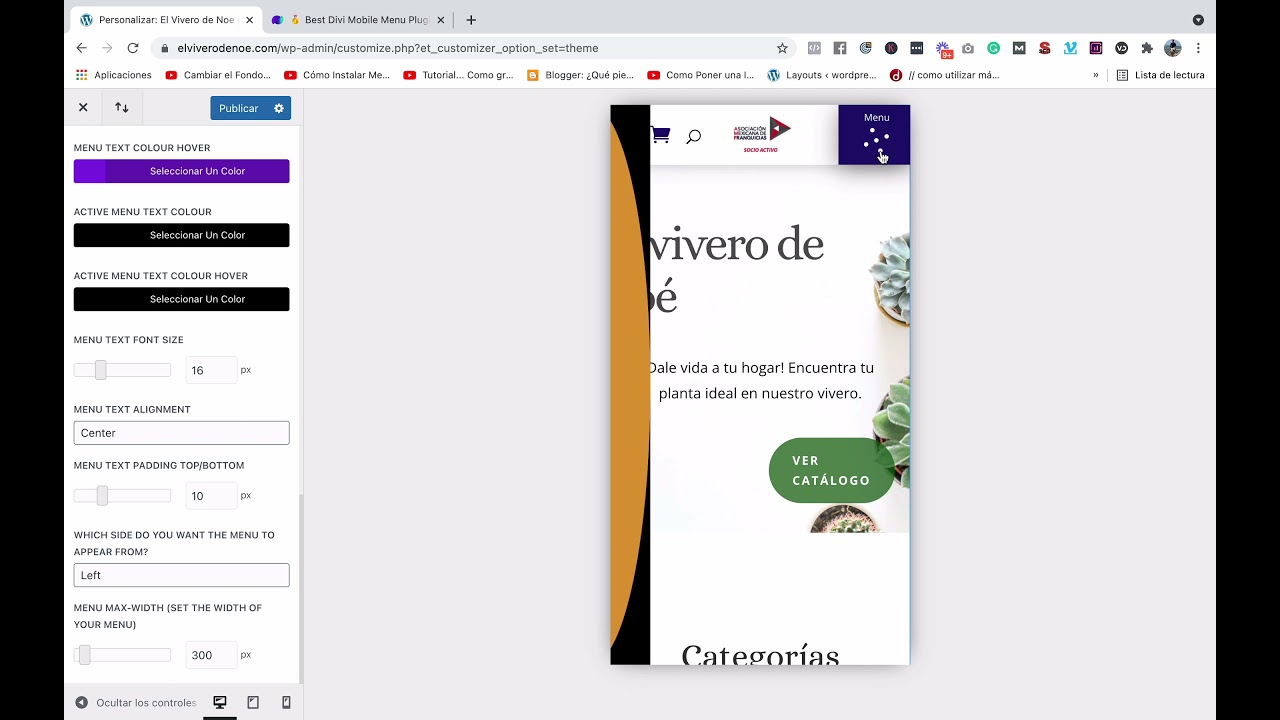Click the Asociación Mexicana de Franquicias logo
Image resolution: width=1280 pixels, height=720 pixels.
(x=761, y=135)
